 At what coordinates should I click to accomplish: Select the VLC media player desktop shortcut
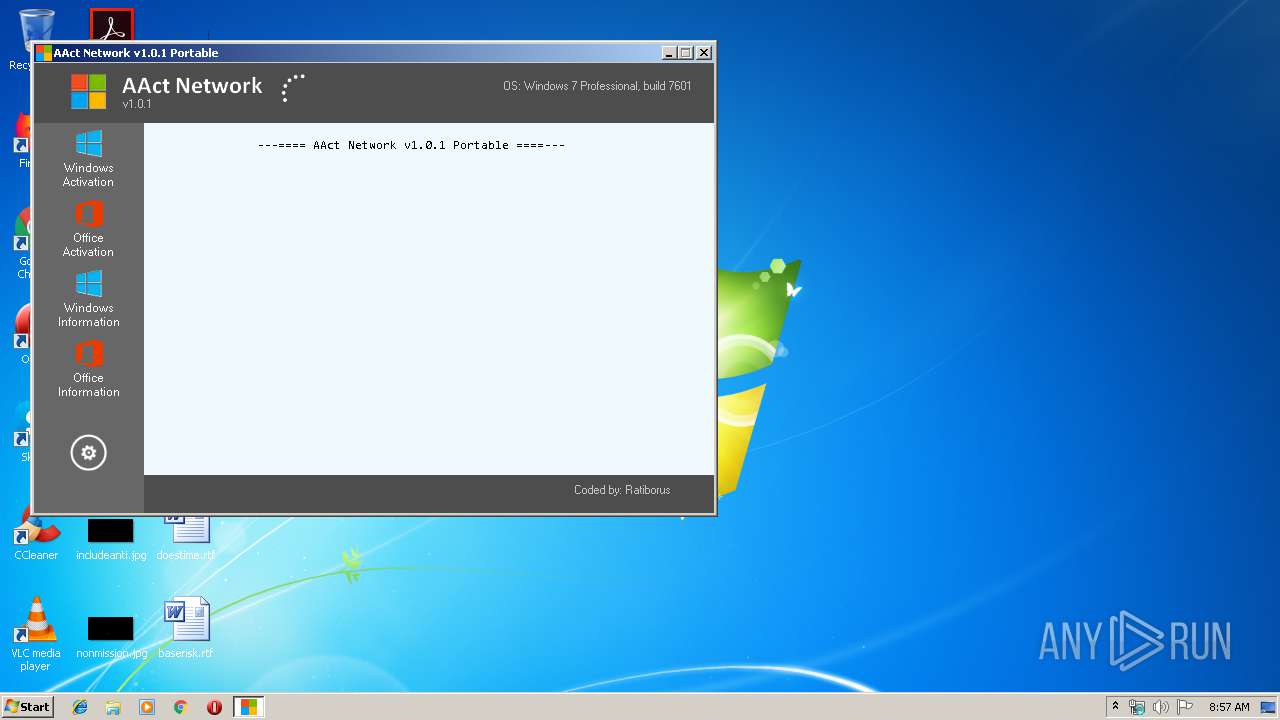pyautogui.click(x=35, y=634)
